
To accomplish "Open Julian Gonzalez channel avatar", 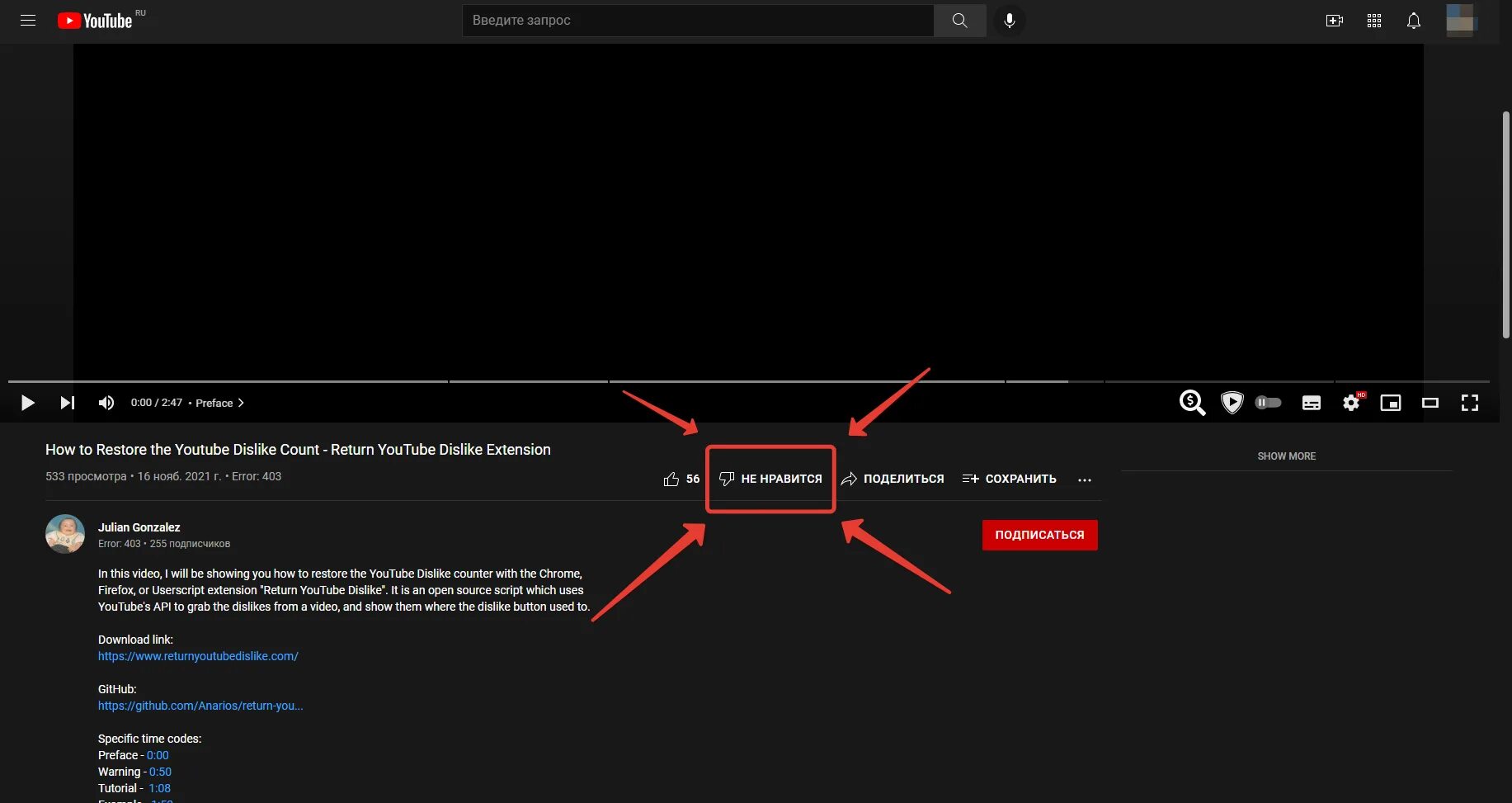I will (x=65, y=534).
